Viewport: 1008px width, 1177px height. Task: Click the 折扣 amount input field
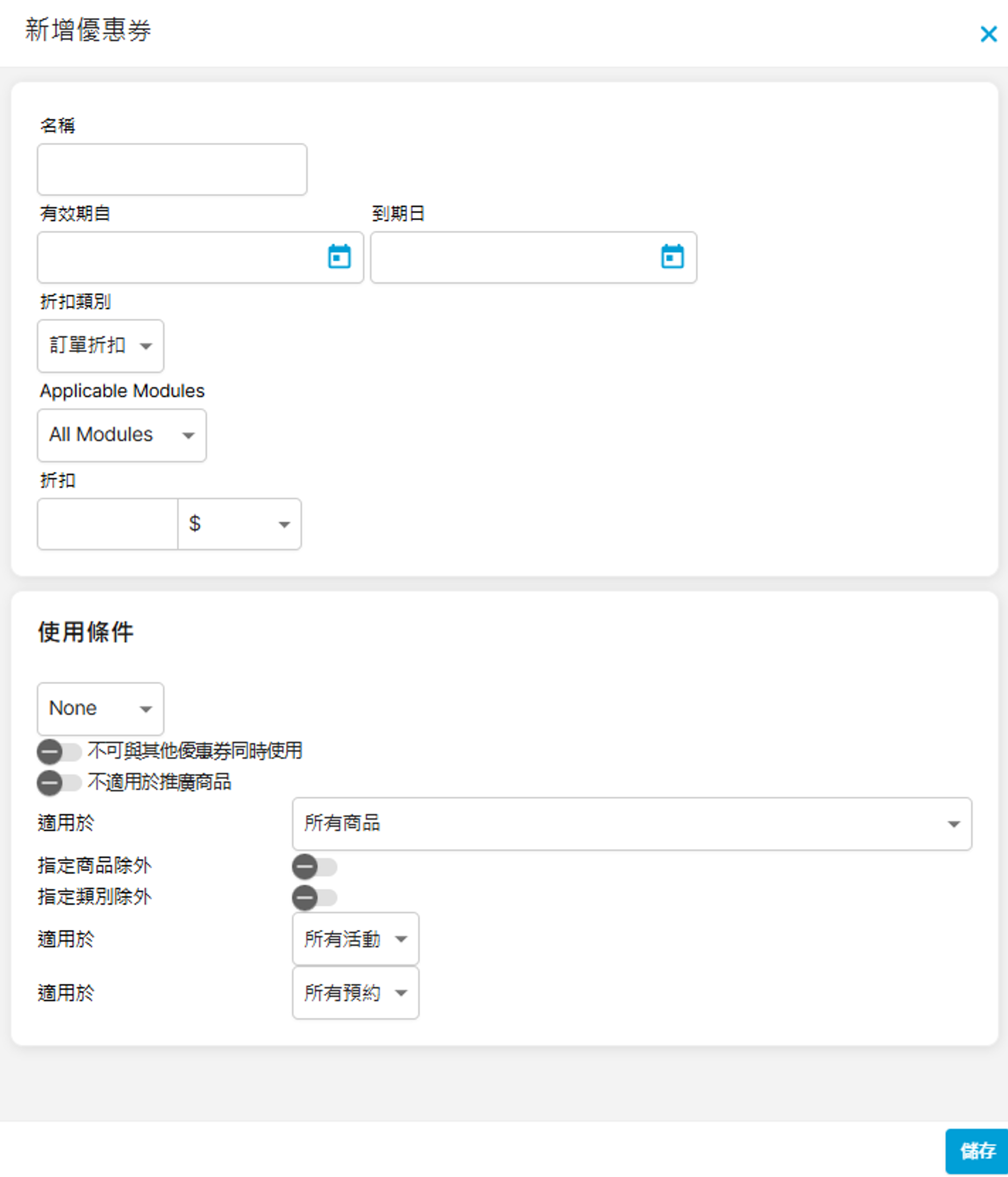(x=107, y=524)
